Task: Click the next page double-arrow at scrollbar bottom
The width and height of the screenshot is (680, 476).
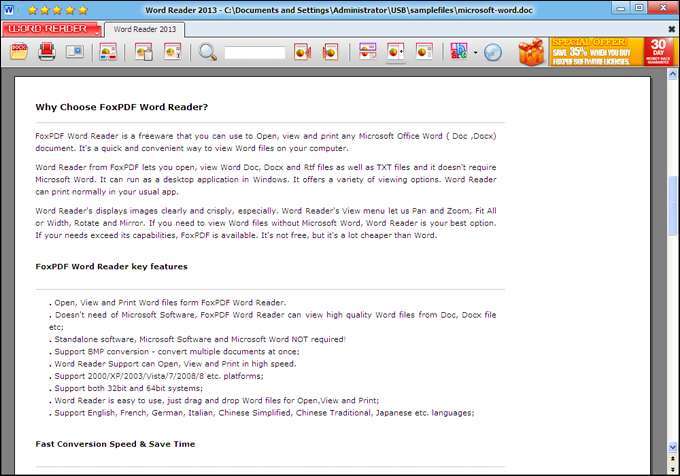Action: click(673, 469)
